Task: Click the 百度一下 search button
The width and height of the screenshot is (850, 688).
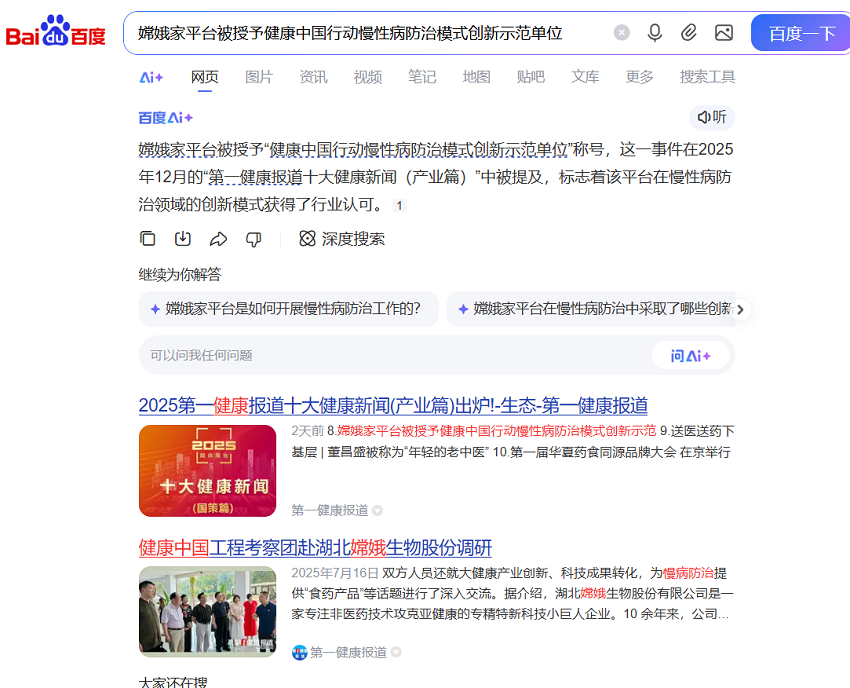Action: [x=800, y=32]
